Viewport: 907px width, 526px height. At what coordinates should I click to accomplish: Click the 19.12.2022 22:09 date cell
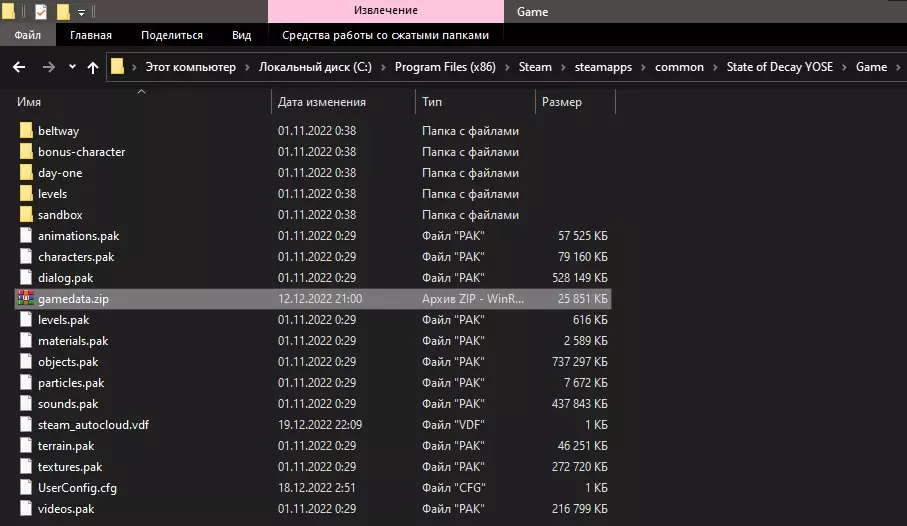[x=320, y=425]
